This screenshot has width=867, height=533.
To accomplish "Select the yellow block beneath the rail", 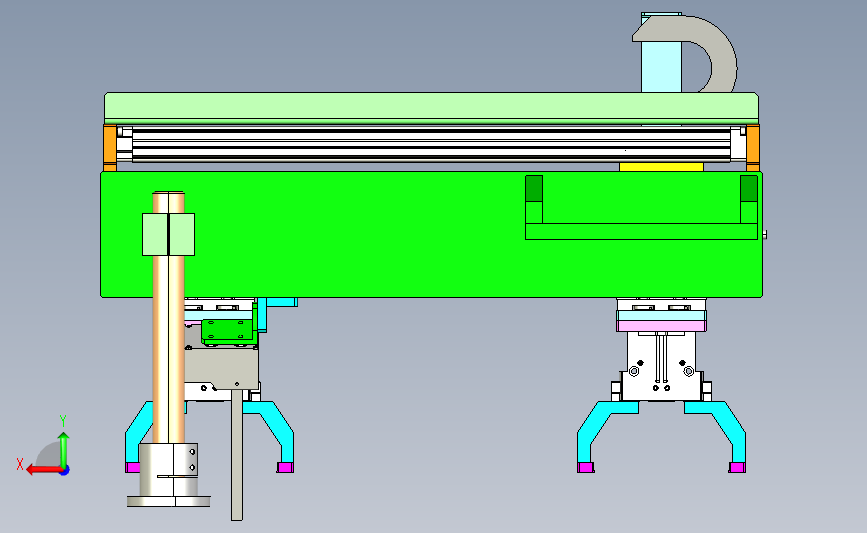I will pyautogui.click(x=661, y=167).
